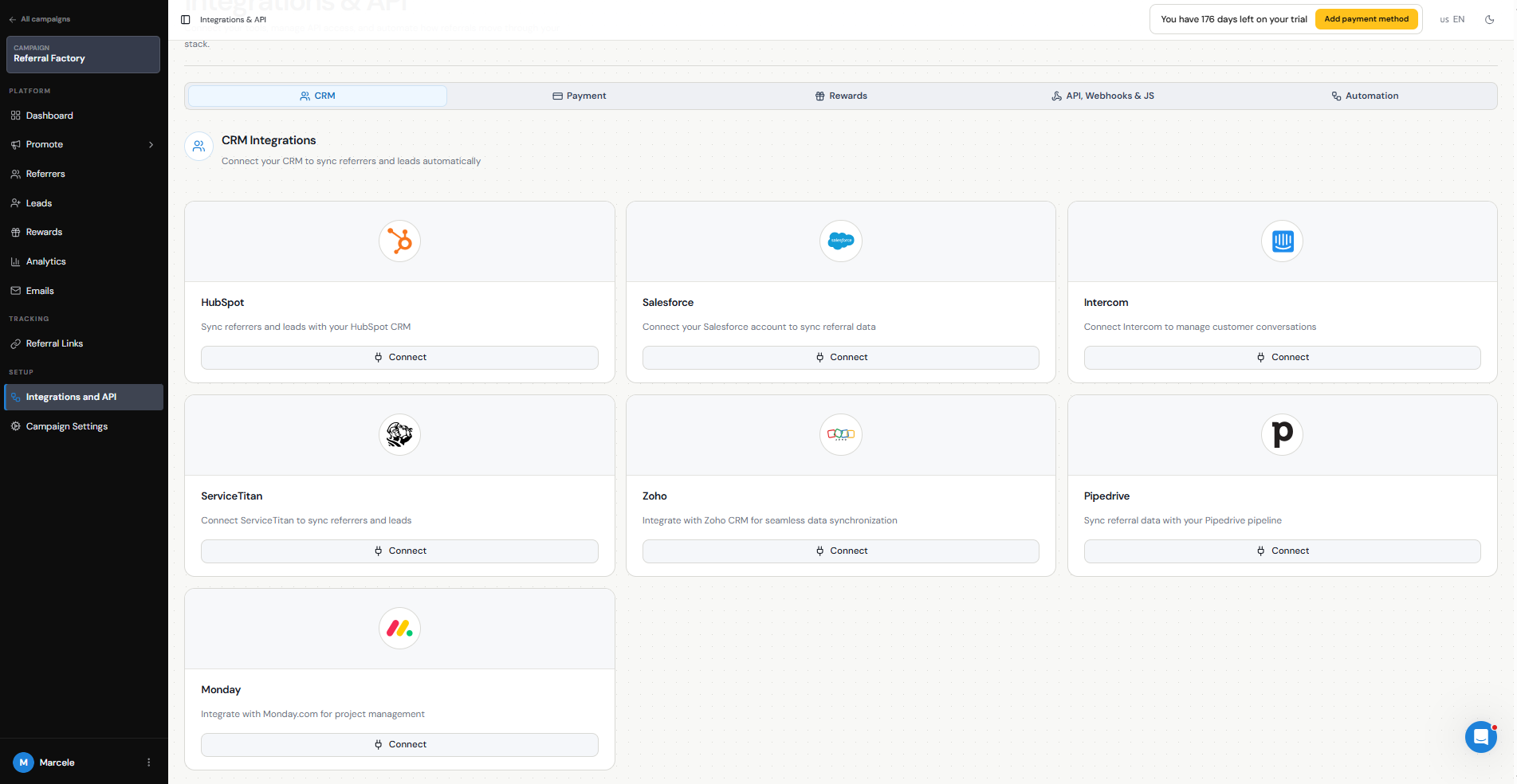Switch to the CRM tab
1517x784 pixels.
tap(317, 96)
